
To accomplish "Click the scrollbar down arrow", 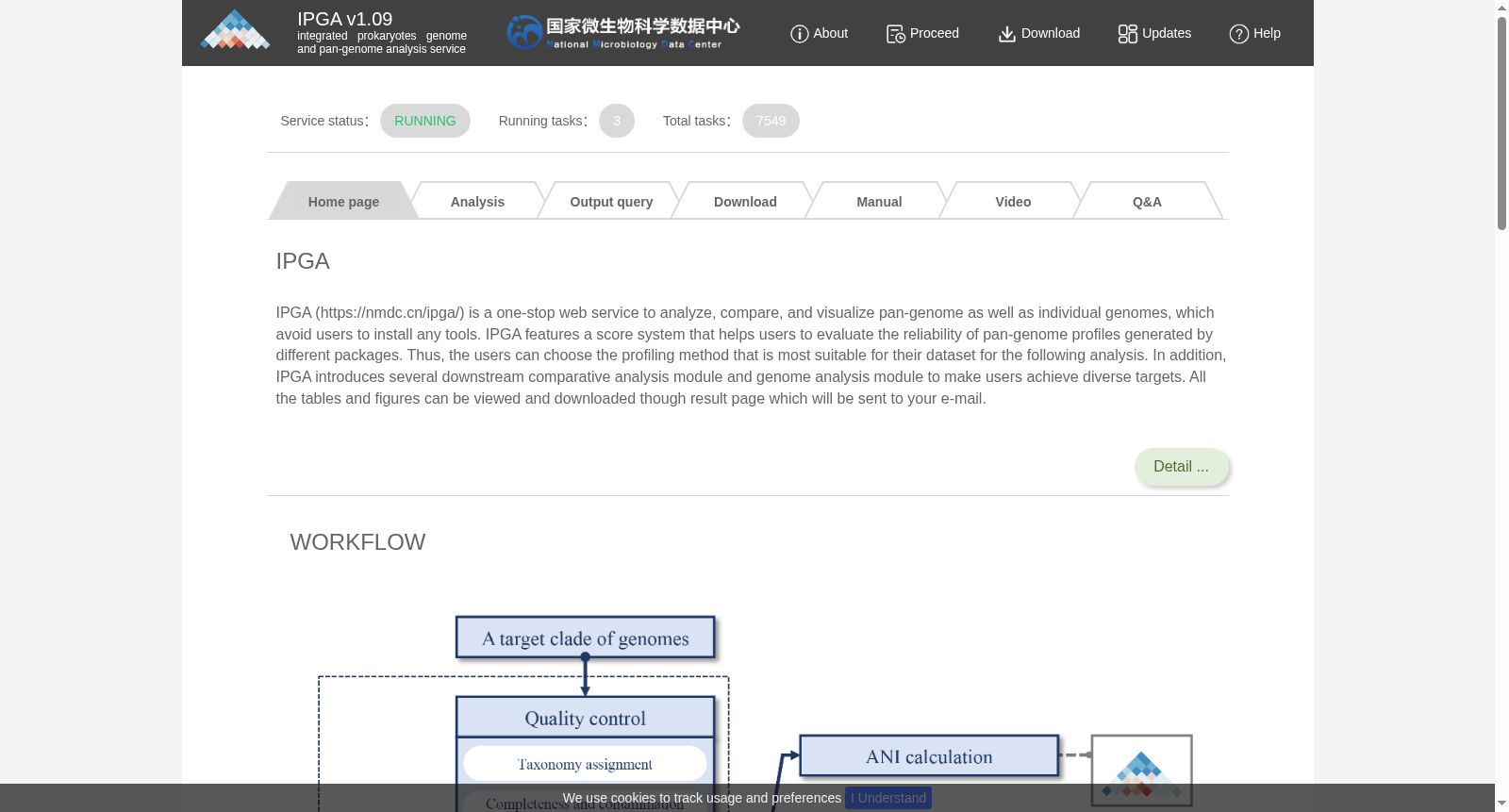I will (1501, 804).
